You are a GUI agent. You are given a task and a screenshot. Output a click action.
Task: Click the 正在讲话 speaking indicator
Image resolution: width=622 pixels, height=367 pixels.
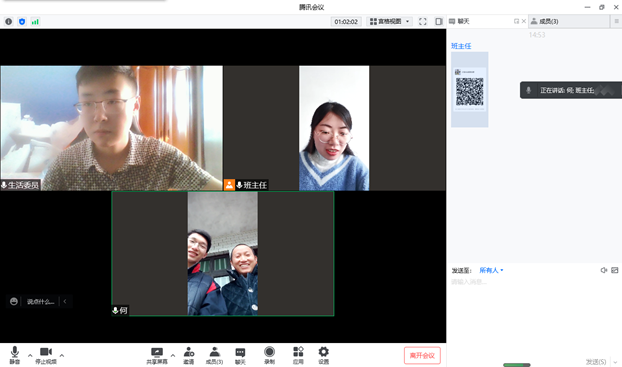coord(571,90)
